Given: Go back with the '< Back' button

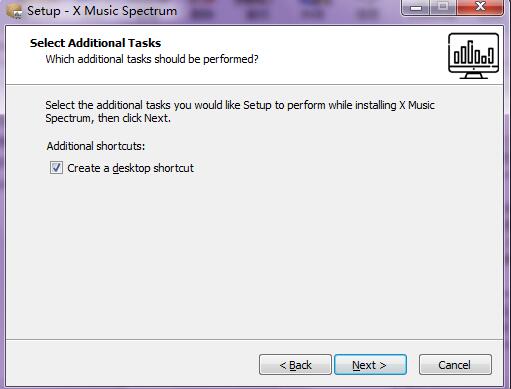Looking at the screenshot, I should (295, 365).
